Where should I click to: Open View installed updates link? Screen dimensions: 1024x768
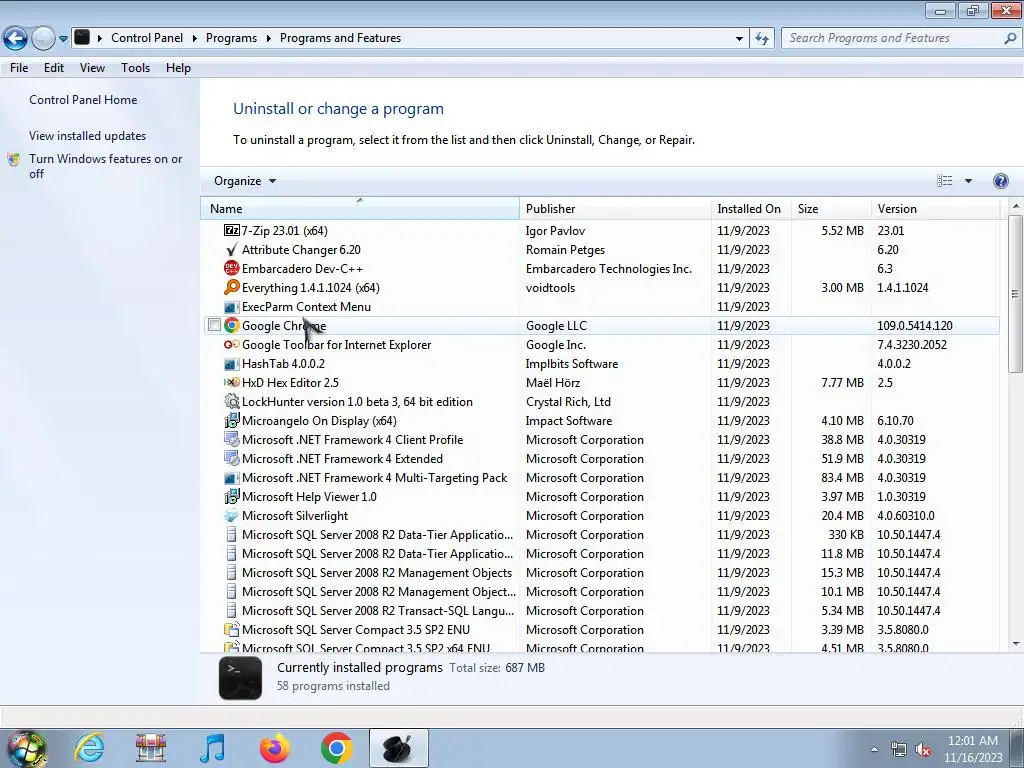pos(88,136)
